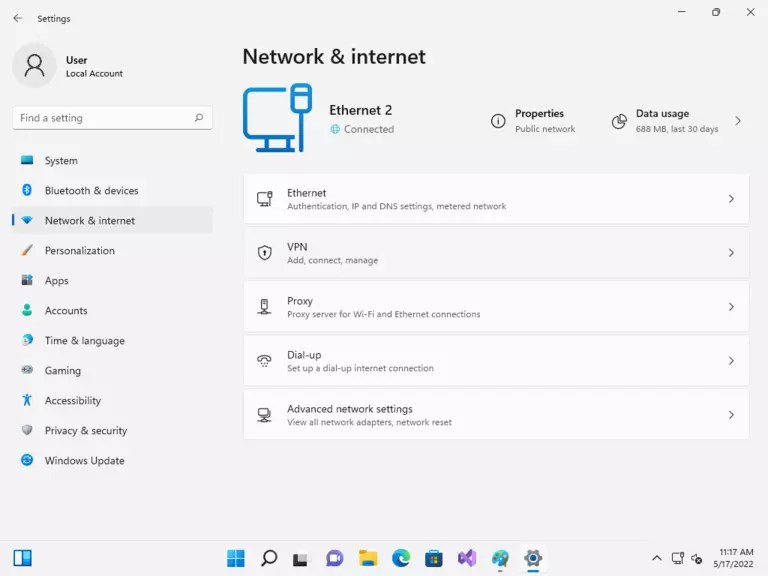Open Microsoft Store from taskbar
Screen dimensions: 768x576
pyautogui.click(x=433, y=558)
